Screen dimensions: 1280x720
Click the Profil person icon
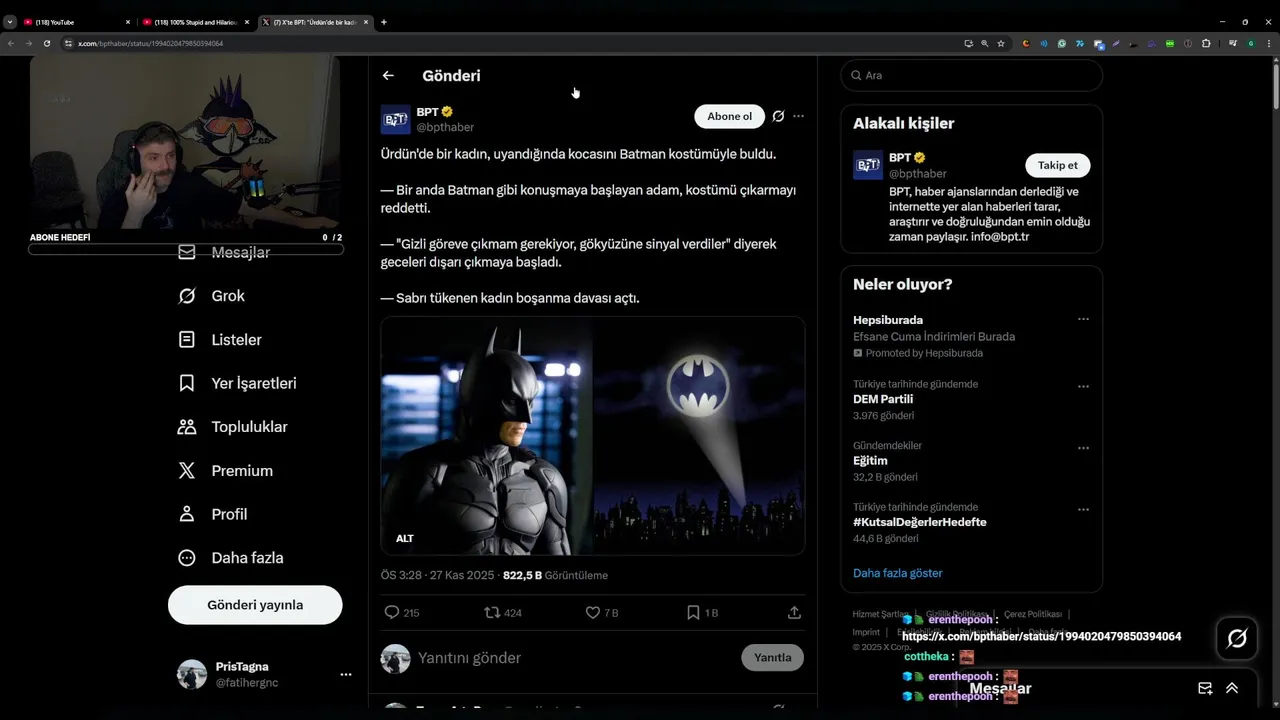tap(187, 514)
